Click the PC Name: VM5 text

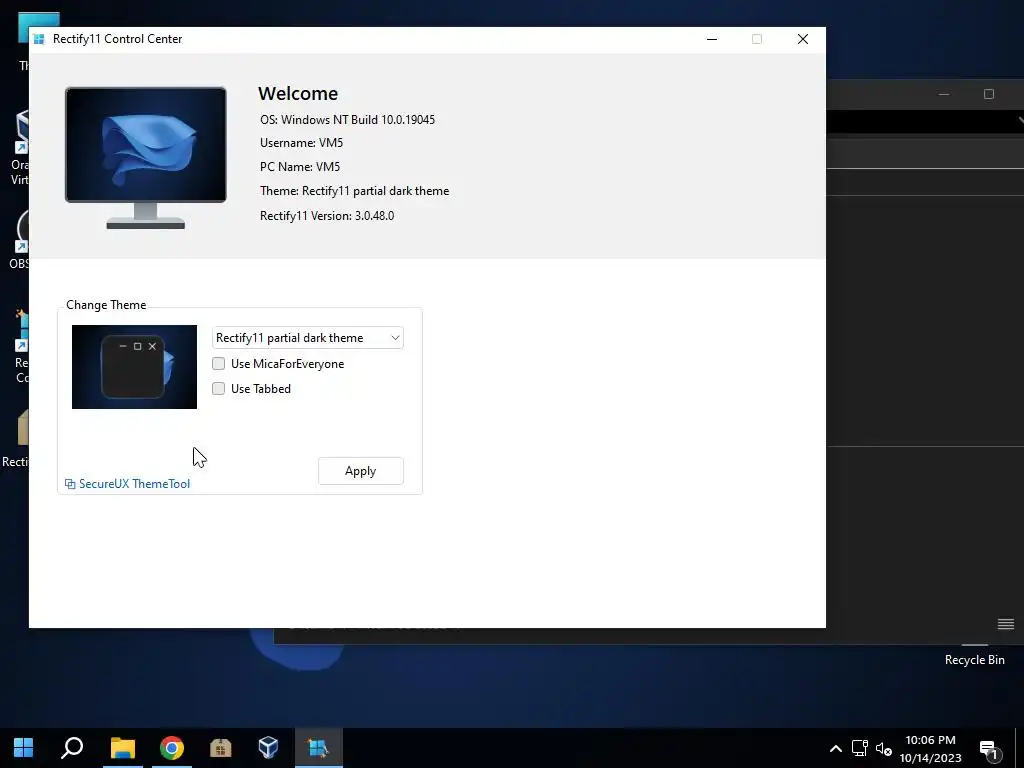pos(300,167)
